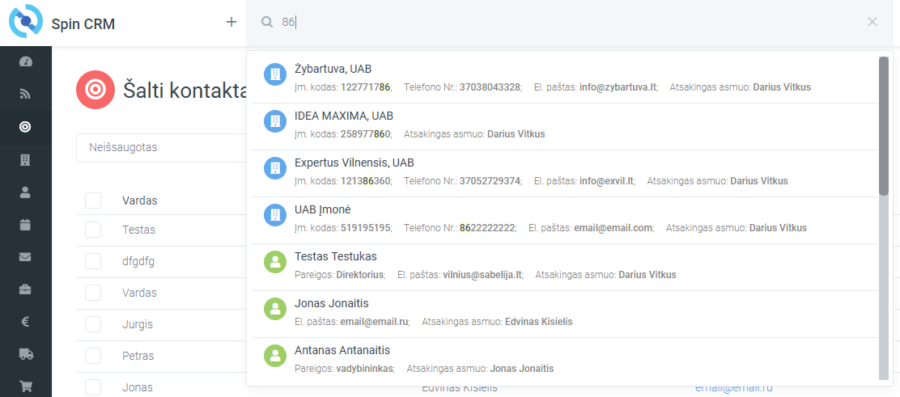Viewport: 900px width, 397px height.
Task: Toggle the select-all checkbox beside Vardas header
Action: coord(93,201)
